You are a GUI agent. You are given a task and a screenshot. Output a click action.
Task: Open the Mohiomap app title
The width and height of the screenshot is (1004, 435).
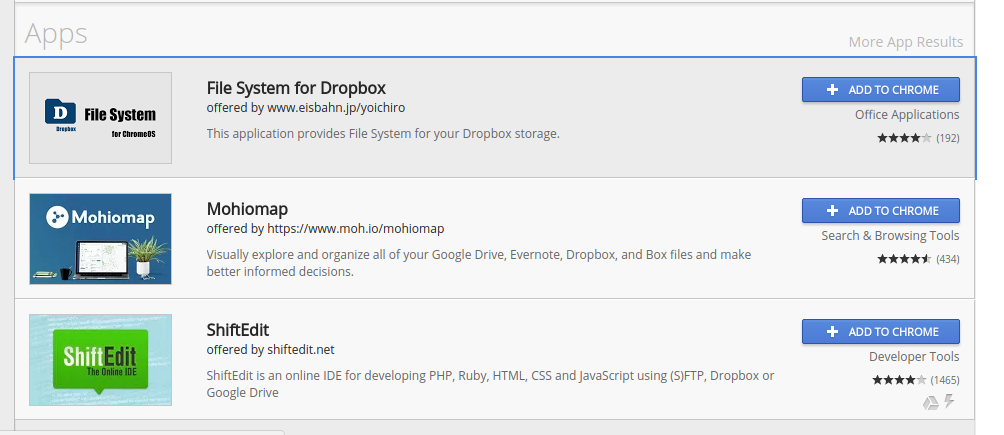tap(247, 209)
